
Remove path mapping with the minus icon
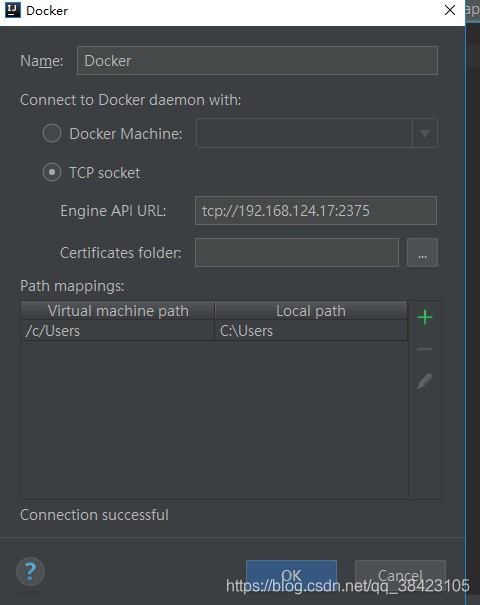[x=425, y=349]
